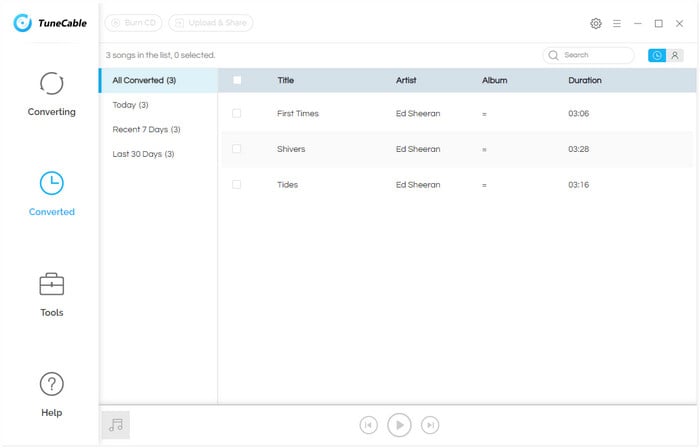Check the box for Shivers
Image resolution: width=700 pixels, height=448 pixels.
(237, 149)
